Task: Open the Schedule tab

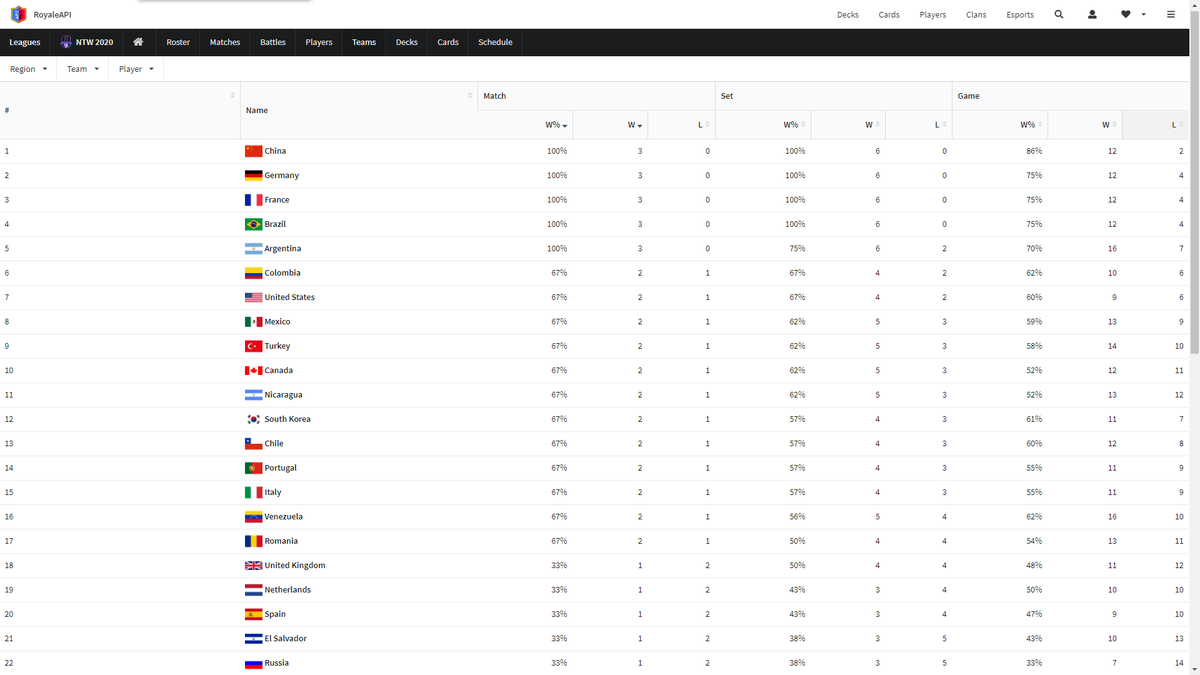Action: pos(495,42)
